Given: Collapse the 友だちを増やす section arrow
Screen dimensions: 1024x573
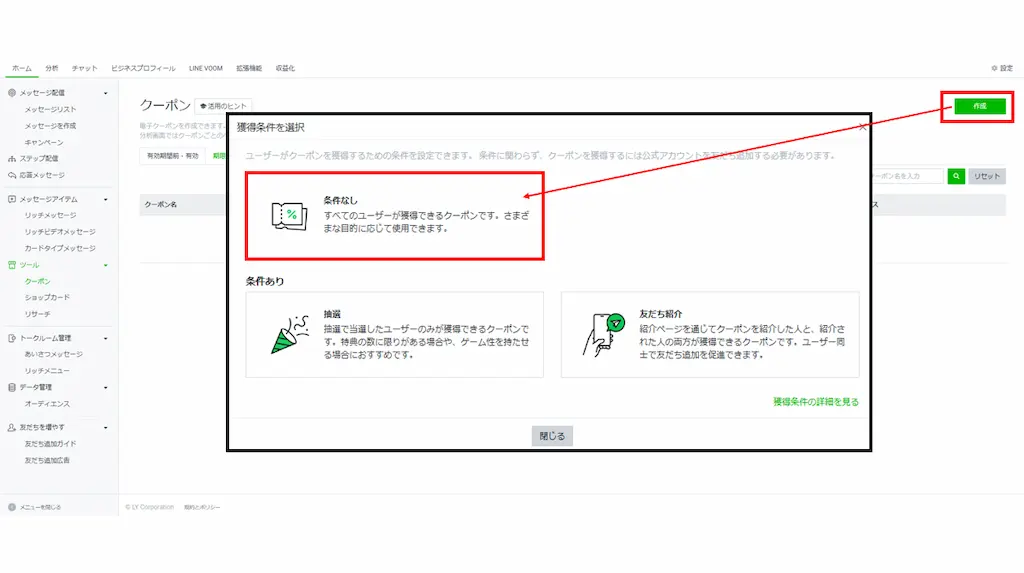Looking at the screenshot, I should point(106,428).
